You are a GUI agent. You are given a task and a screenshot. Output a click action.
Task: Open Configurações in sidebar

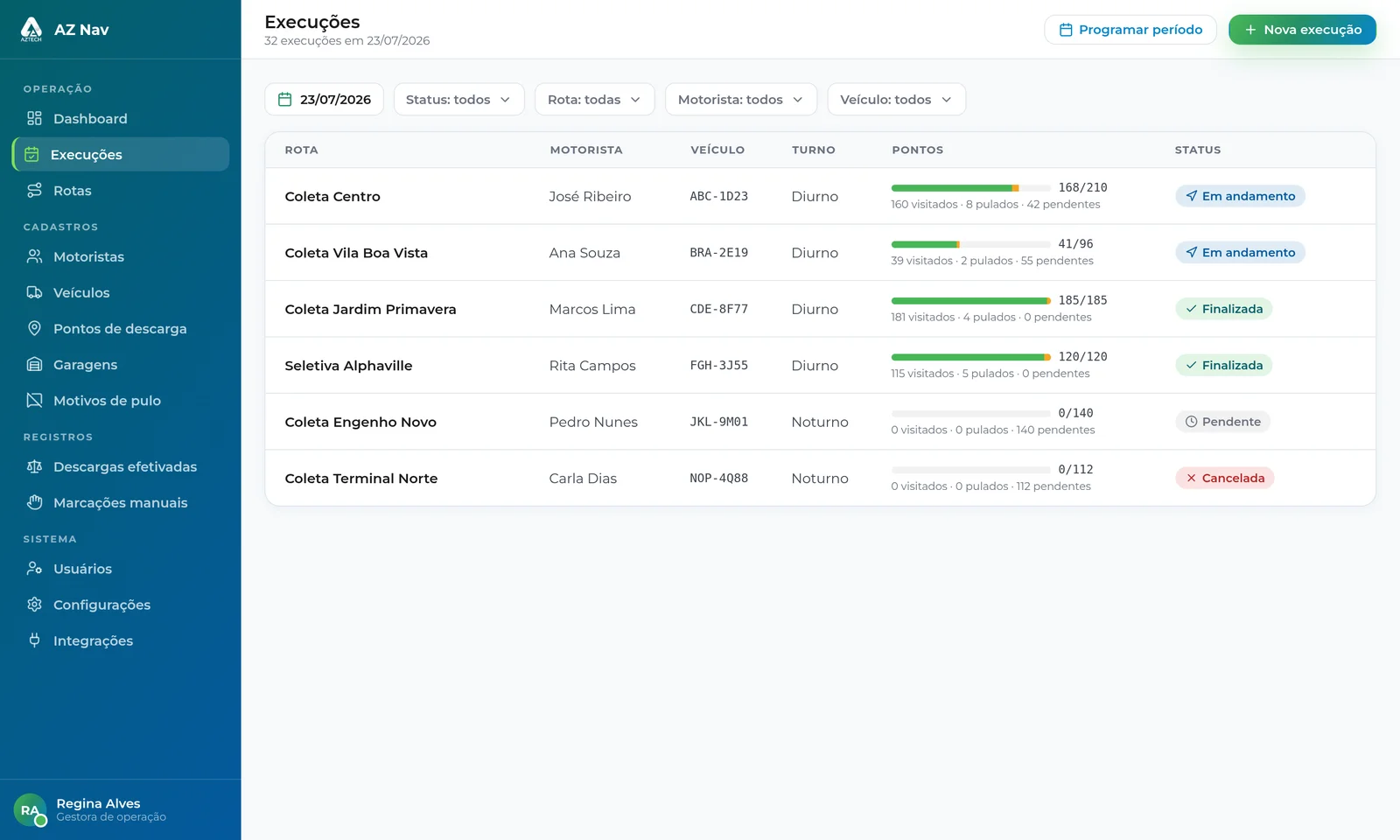(x=121, y=604)
